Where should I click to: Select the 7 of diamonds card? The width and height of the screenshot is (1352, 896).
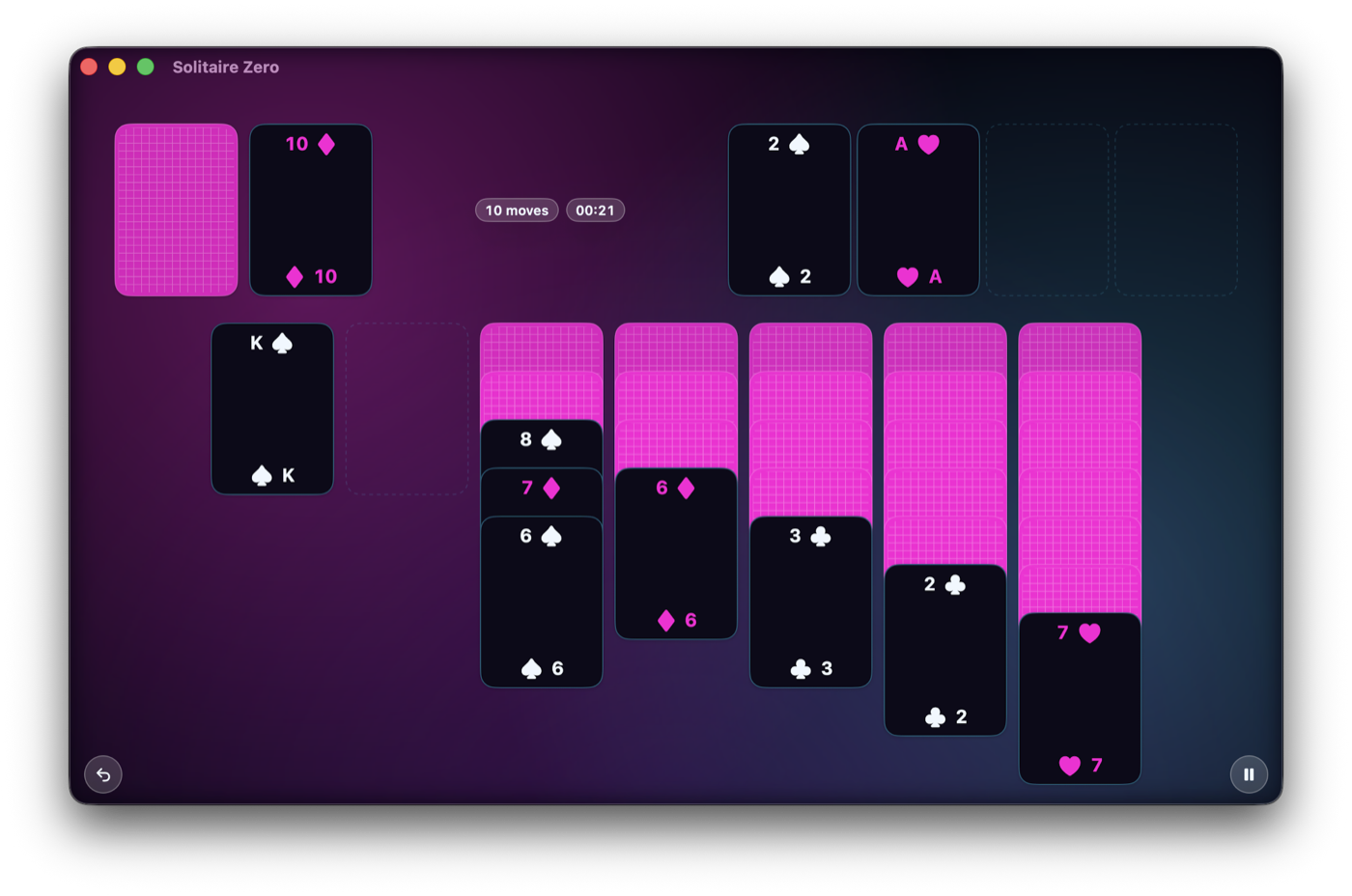tap(542, 491)
